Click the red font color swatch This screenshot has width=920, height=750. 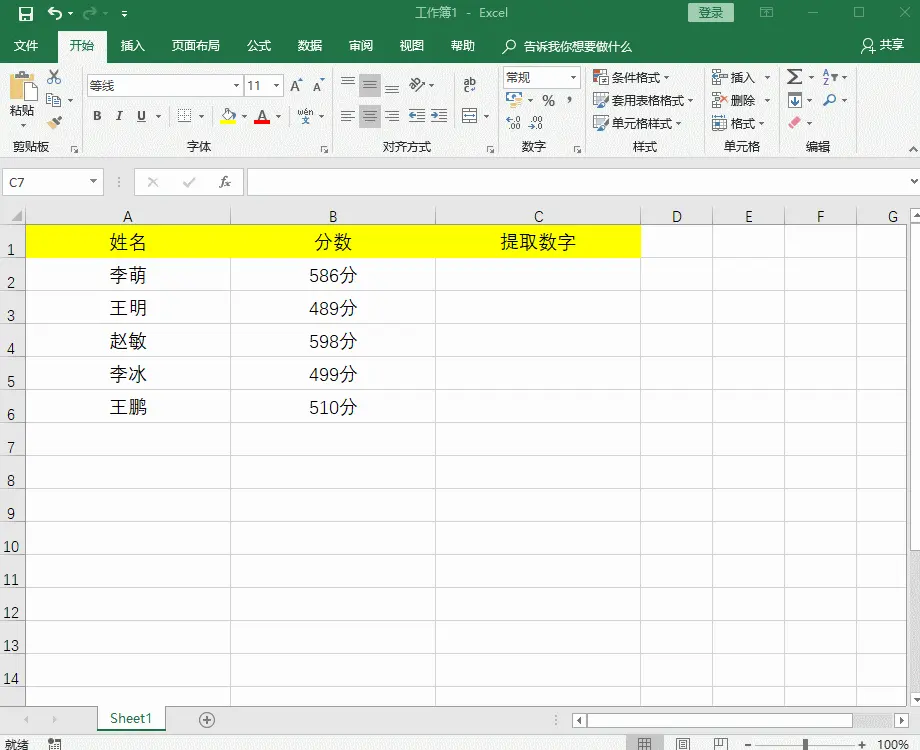pos(264,121)
